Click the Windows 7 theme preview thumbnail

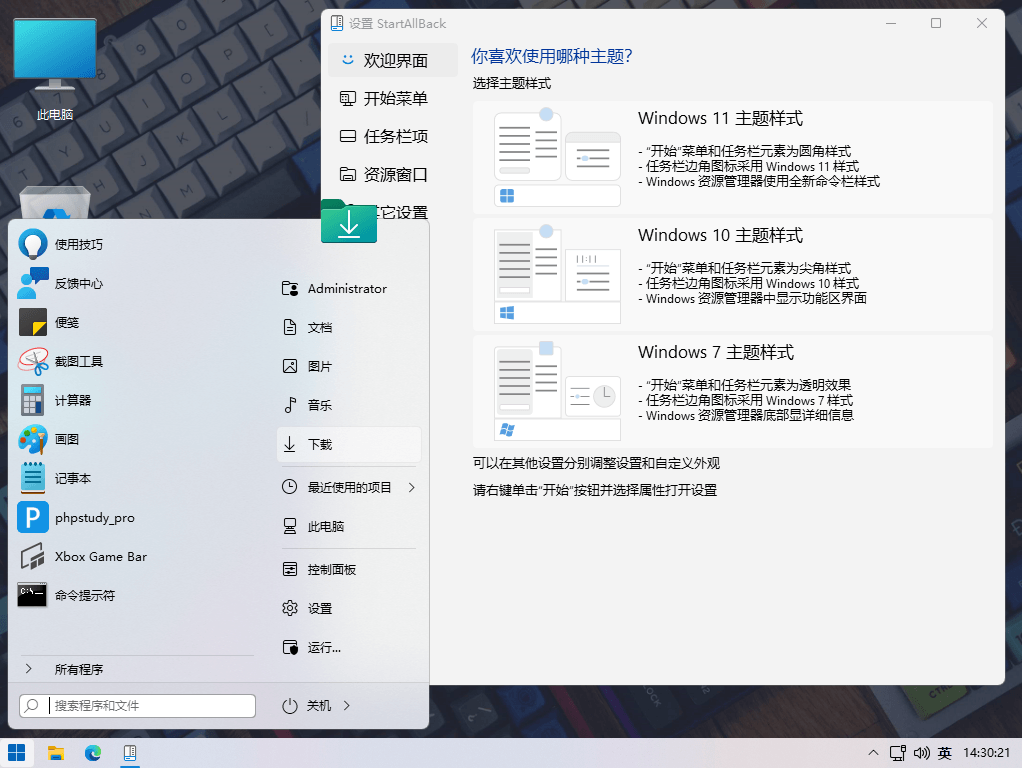557,391
